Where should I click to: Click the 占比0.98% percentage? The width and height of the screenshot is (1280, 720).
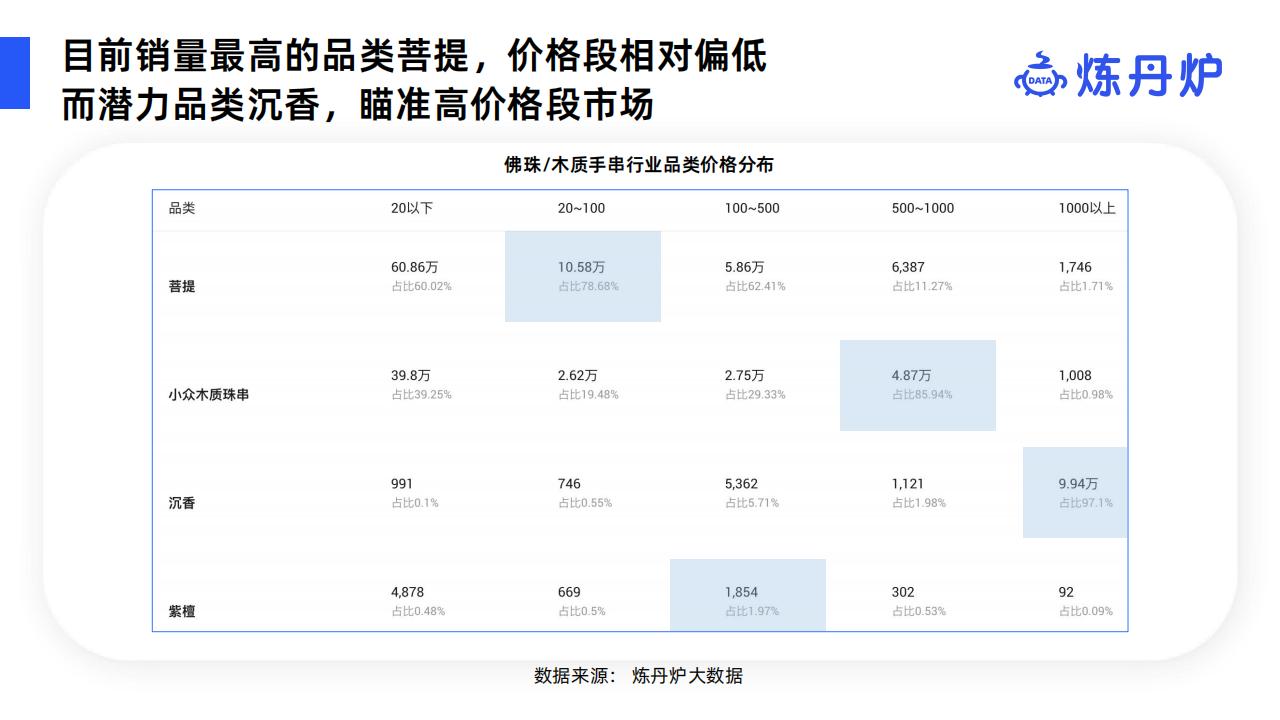[1086, 395]
